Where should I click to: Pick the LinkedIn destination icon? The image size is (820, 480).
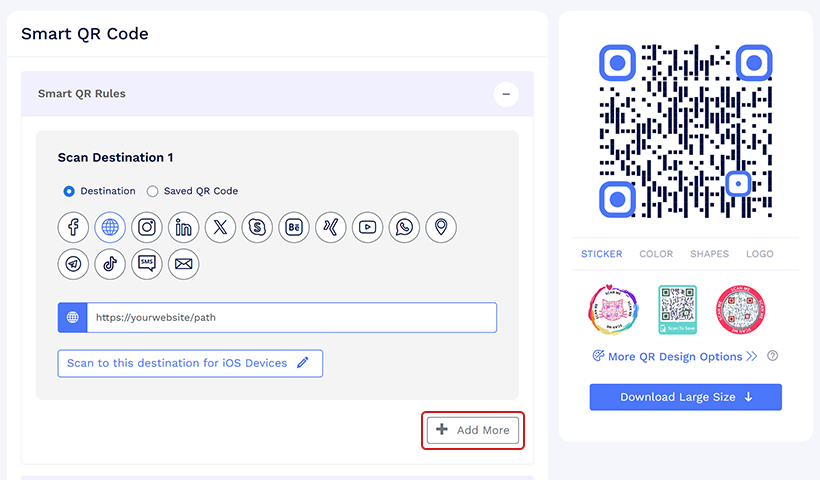point(184,227)
